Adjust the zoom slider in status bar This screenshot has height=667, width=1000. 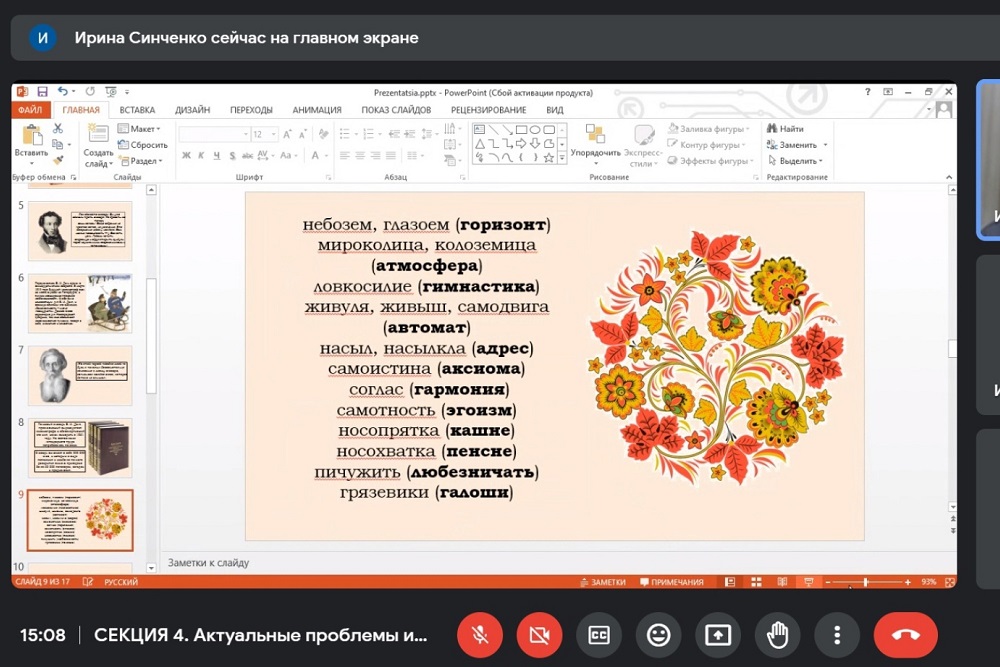point(866,582)
